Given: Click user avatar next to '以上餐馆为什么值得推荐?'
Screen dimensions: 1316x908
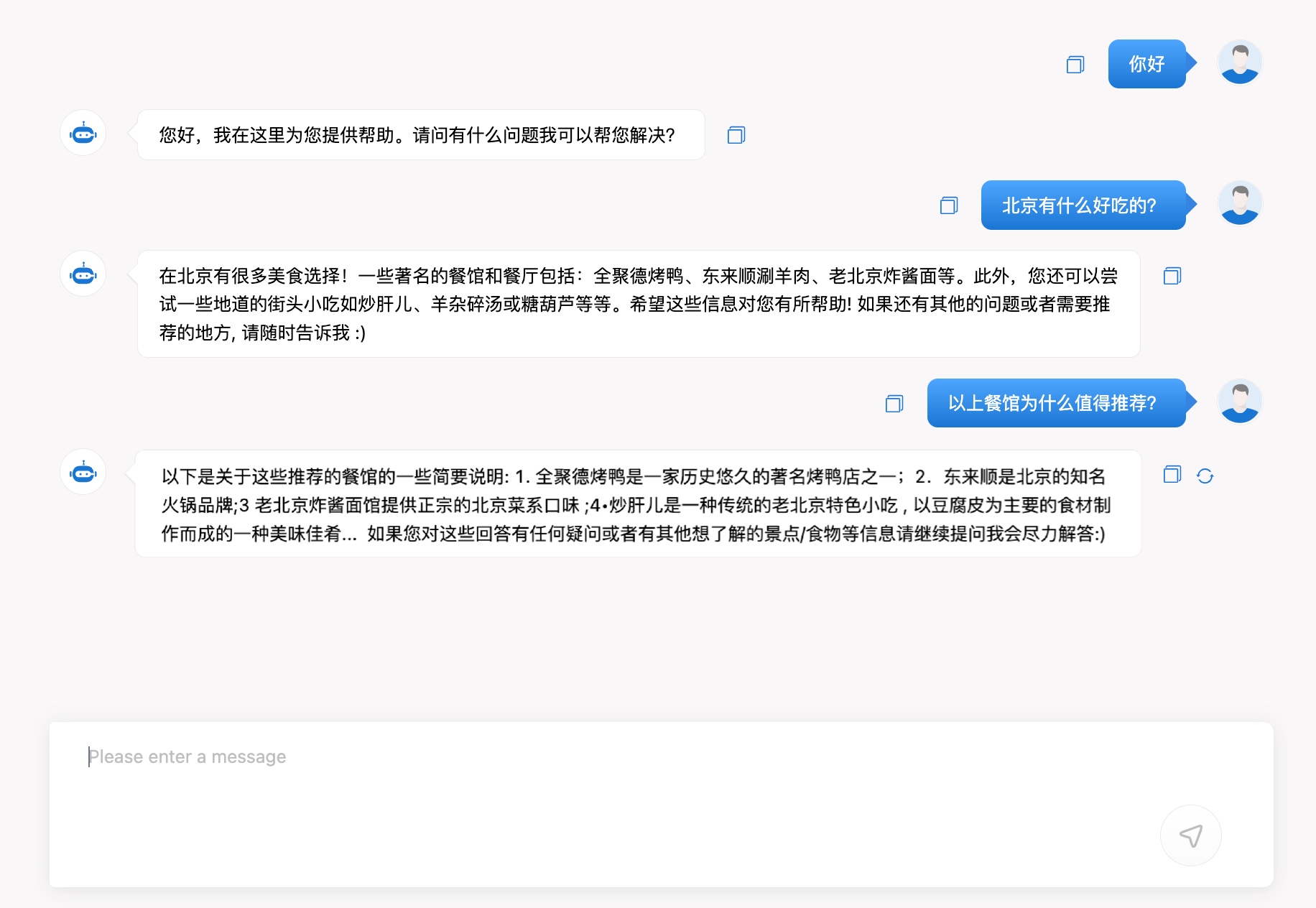Looking at the screenshot, I should click(1240, 402).
